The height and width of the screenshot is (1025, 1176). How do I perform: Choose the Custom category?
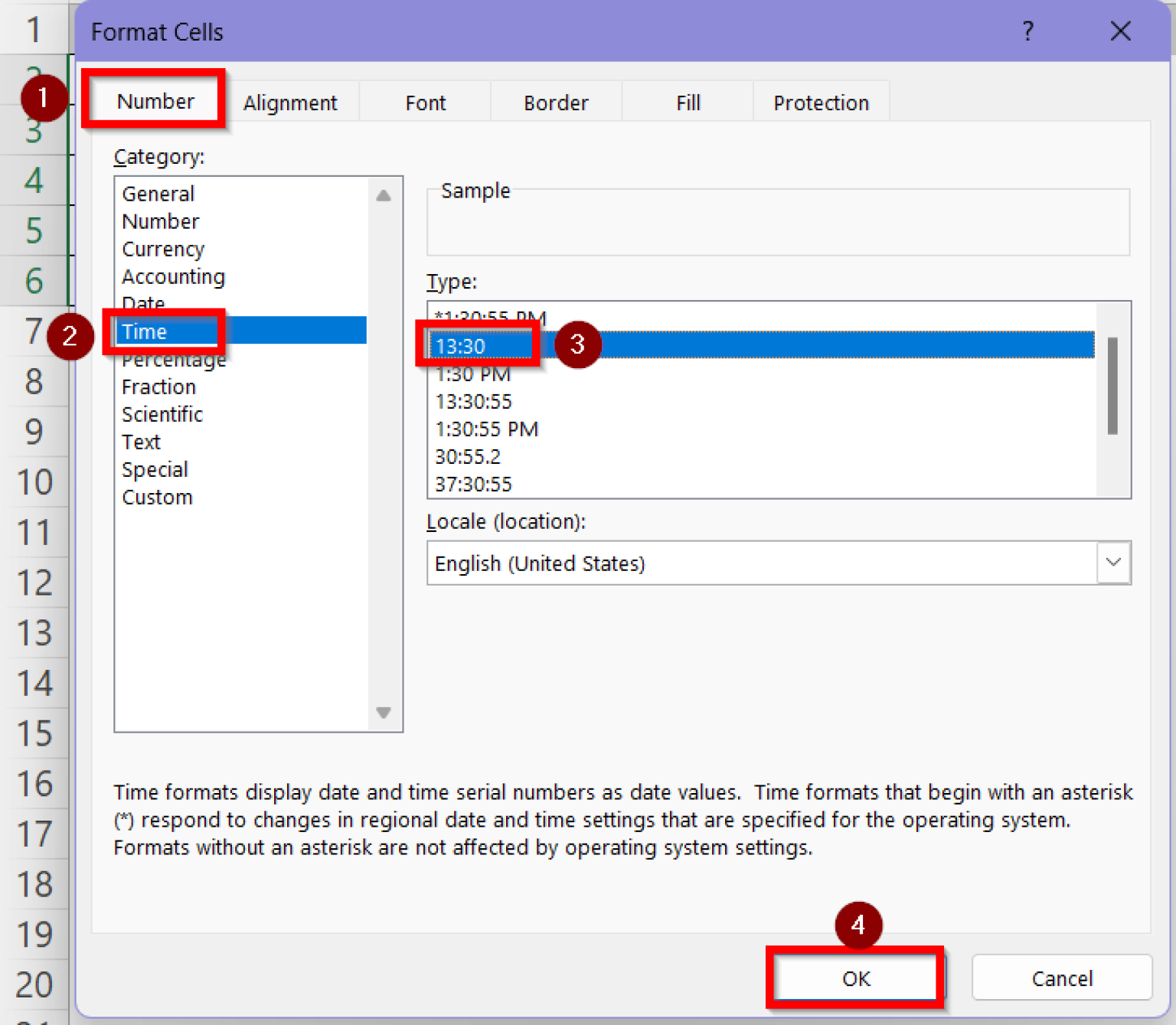click(157, 498)
